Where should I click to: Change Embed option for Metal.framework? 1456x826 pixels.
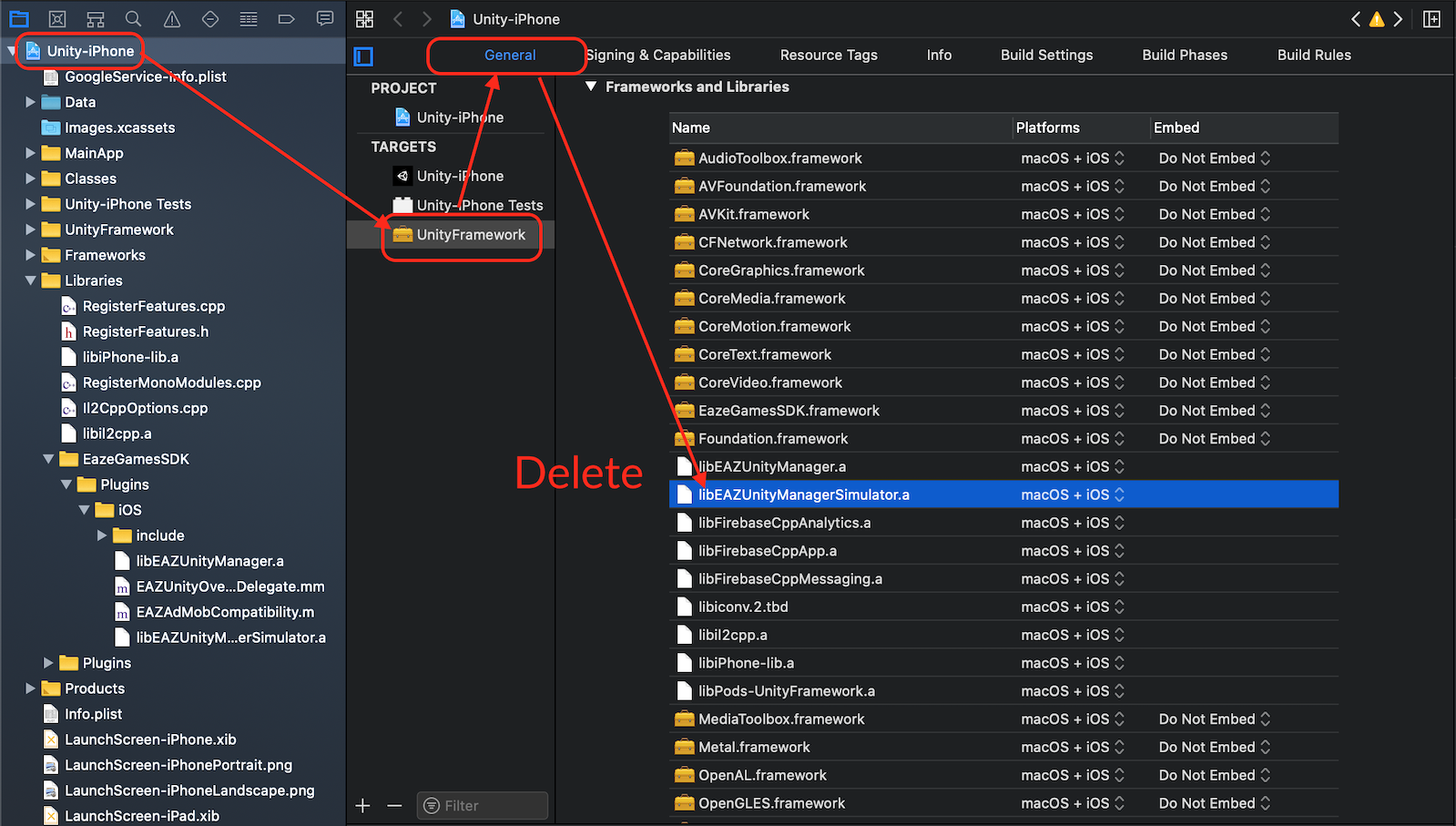[1214, 747]
